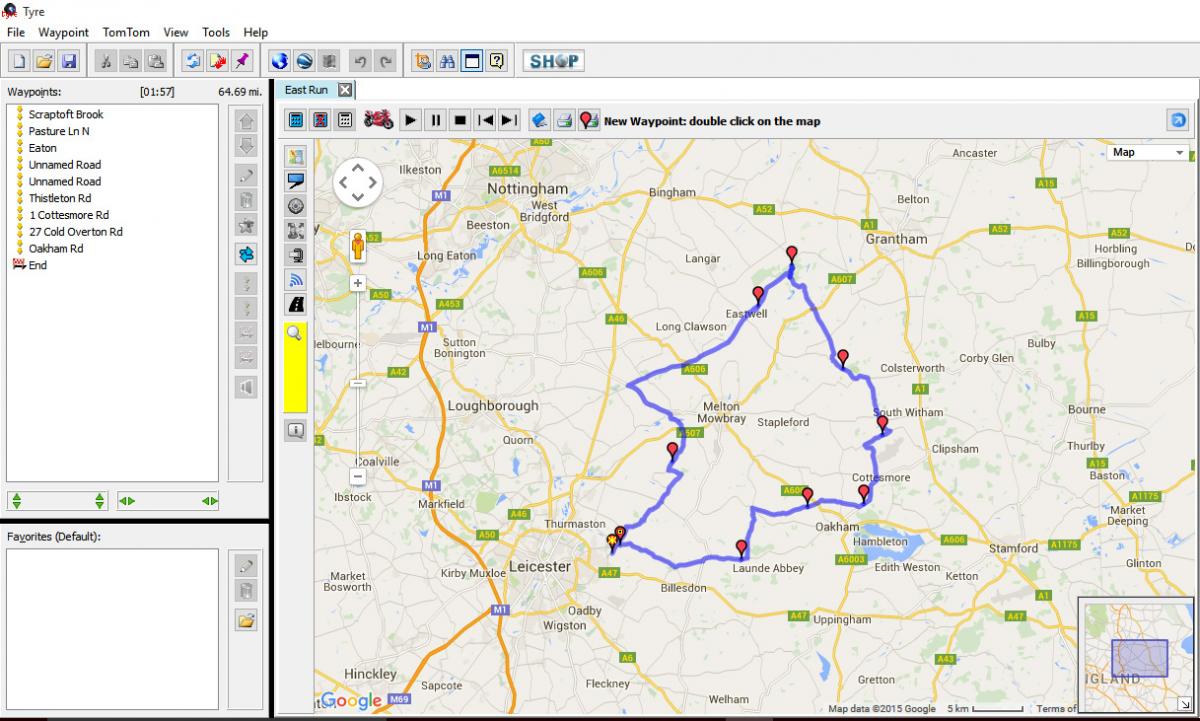Viewport: 1200px width, 721px height.
Task: Click the overview minimap thumbnail
Action: [x=1135, y=655]
